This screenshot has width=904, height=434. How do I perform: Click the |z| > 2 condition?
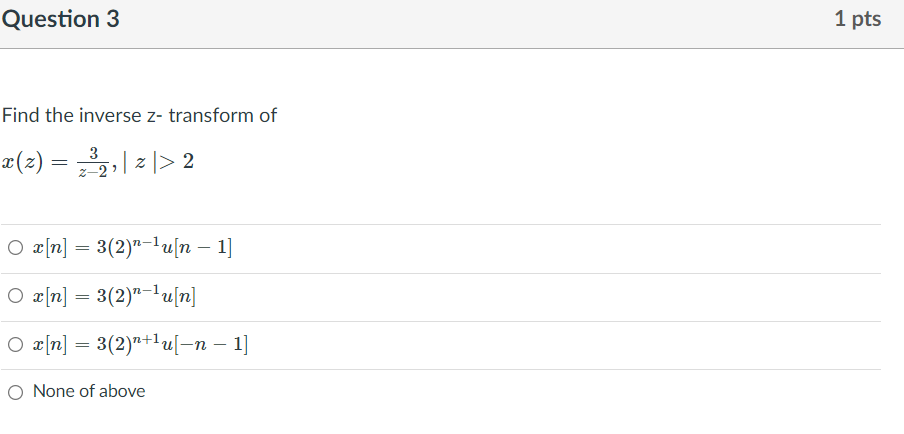pyautogui.click(x=159, y=162)
